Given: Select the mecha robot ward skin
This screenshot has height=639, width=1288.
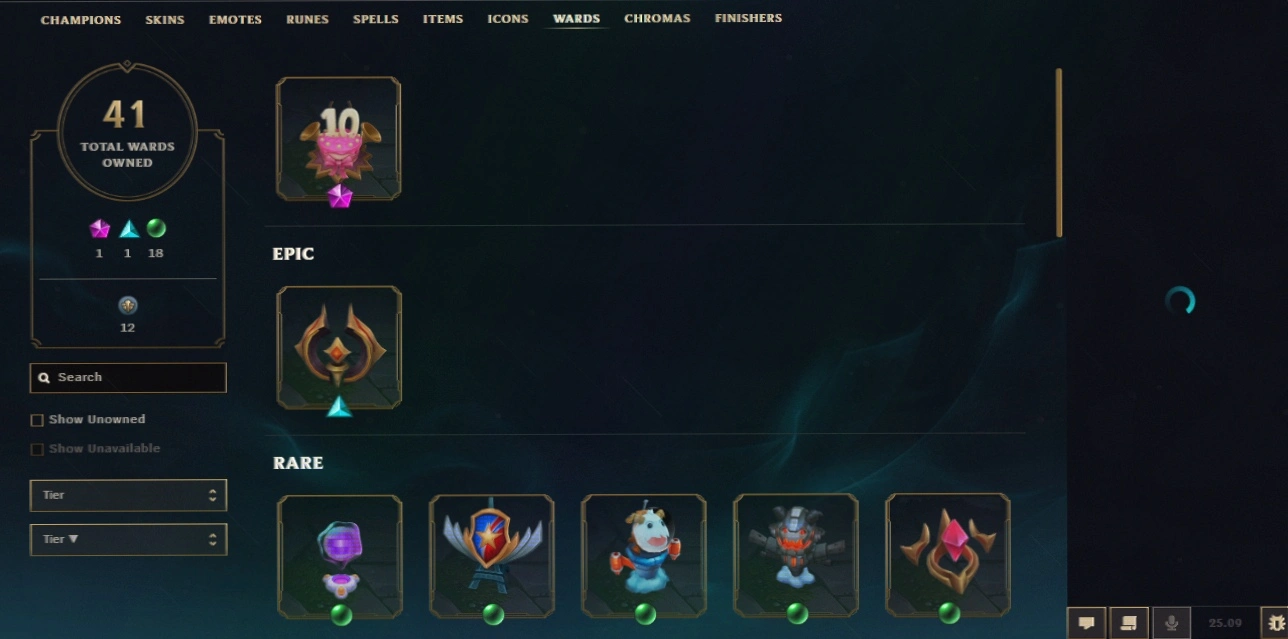Looking at the screenshot, I should 795,555.
